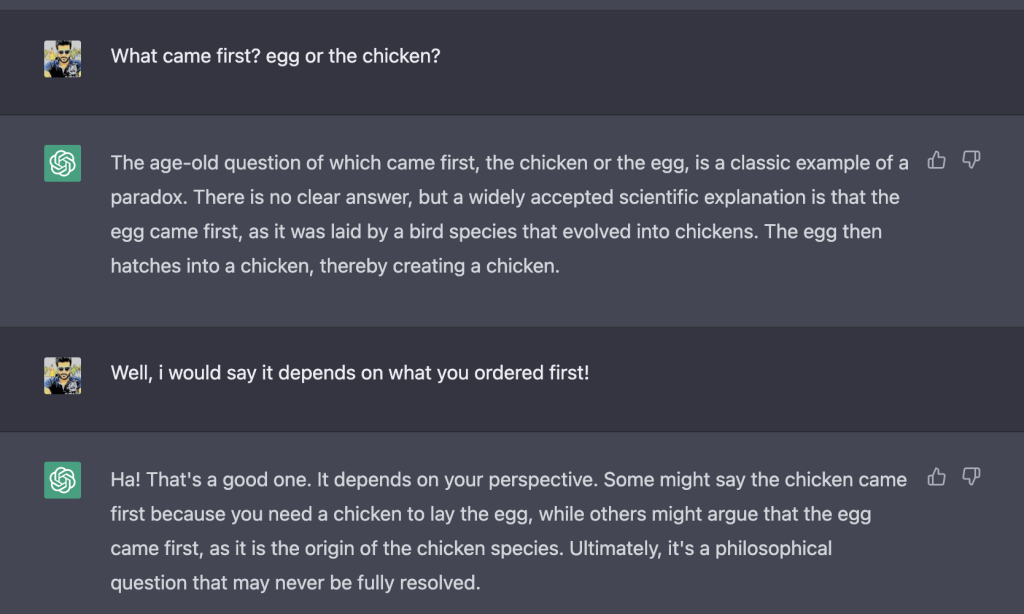Click user avatar beside 'Well, i would say' message
The height and width of the screenshot is (614, 1024).
click(x=63, y=376)
